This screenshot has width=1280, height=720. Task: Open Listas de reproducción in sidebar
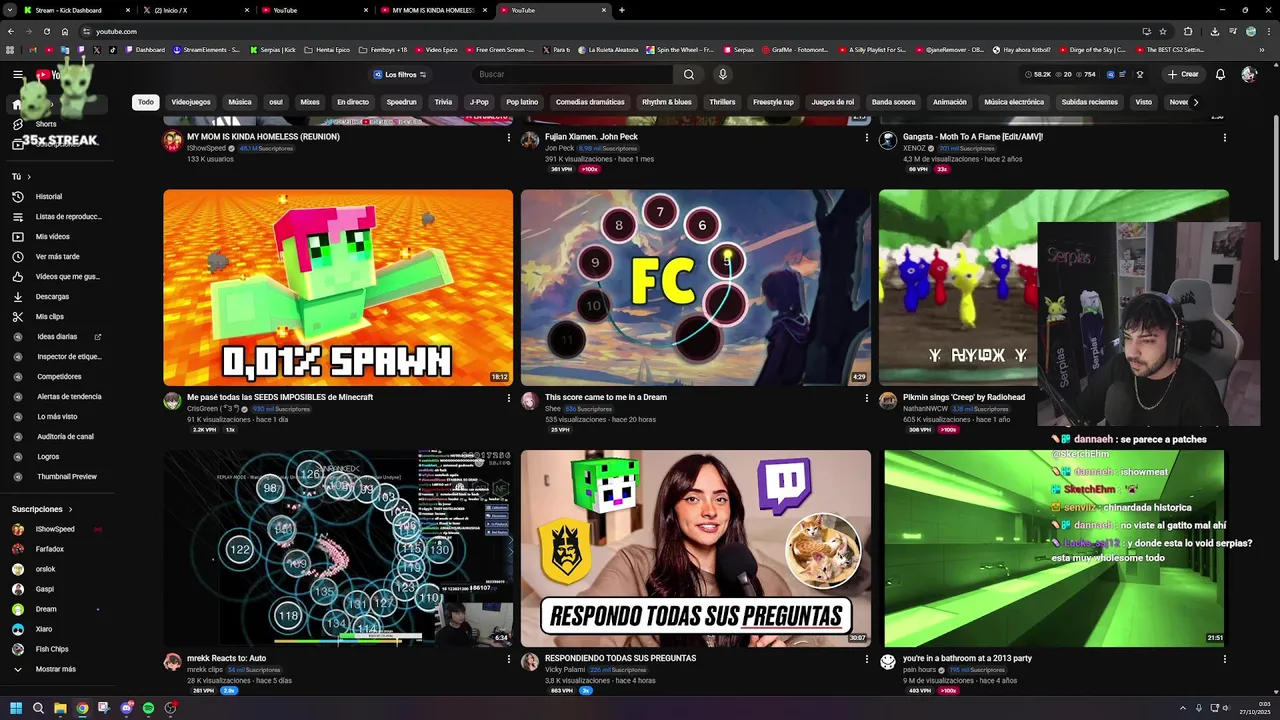point(56,217)
